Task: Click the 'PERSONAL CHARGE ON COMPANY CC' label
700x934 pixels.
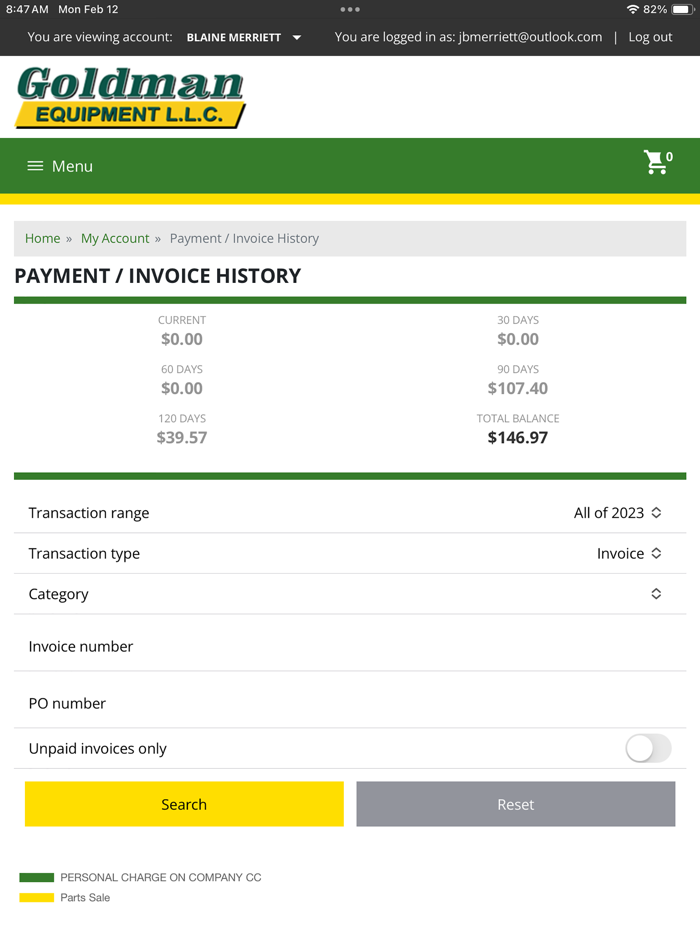Action: (x=161, y=877)
